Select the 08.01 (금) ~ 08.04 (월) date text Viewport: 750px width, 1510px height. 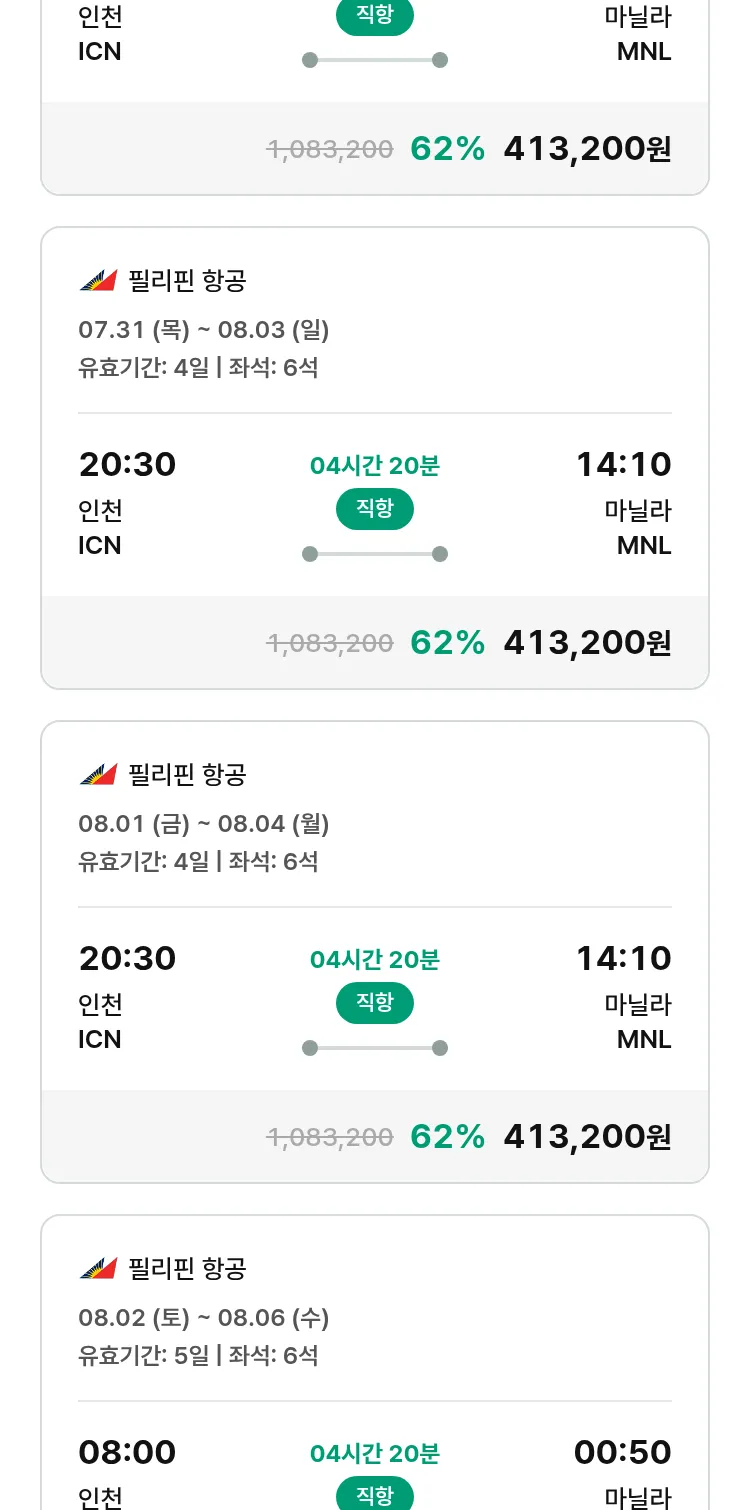tap(203, 823)
